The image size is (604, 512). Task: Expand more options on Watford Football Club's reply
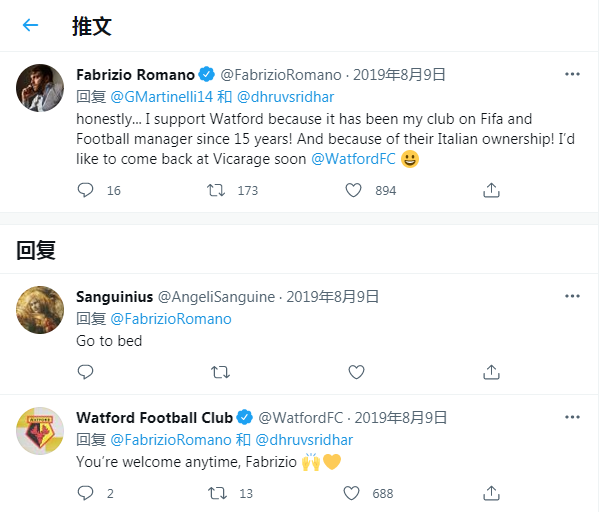click(x=572, y=417)
